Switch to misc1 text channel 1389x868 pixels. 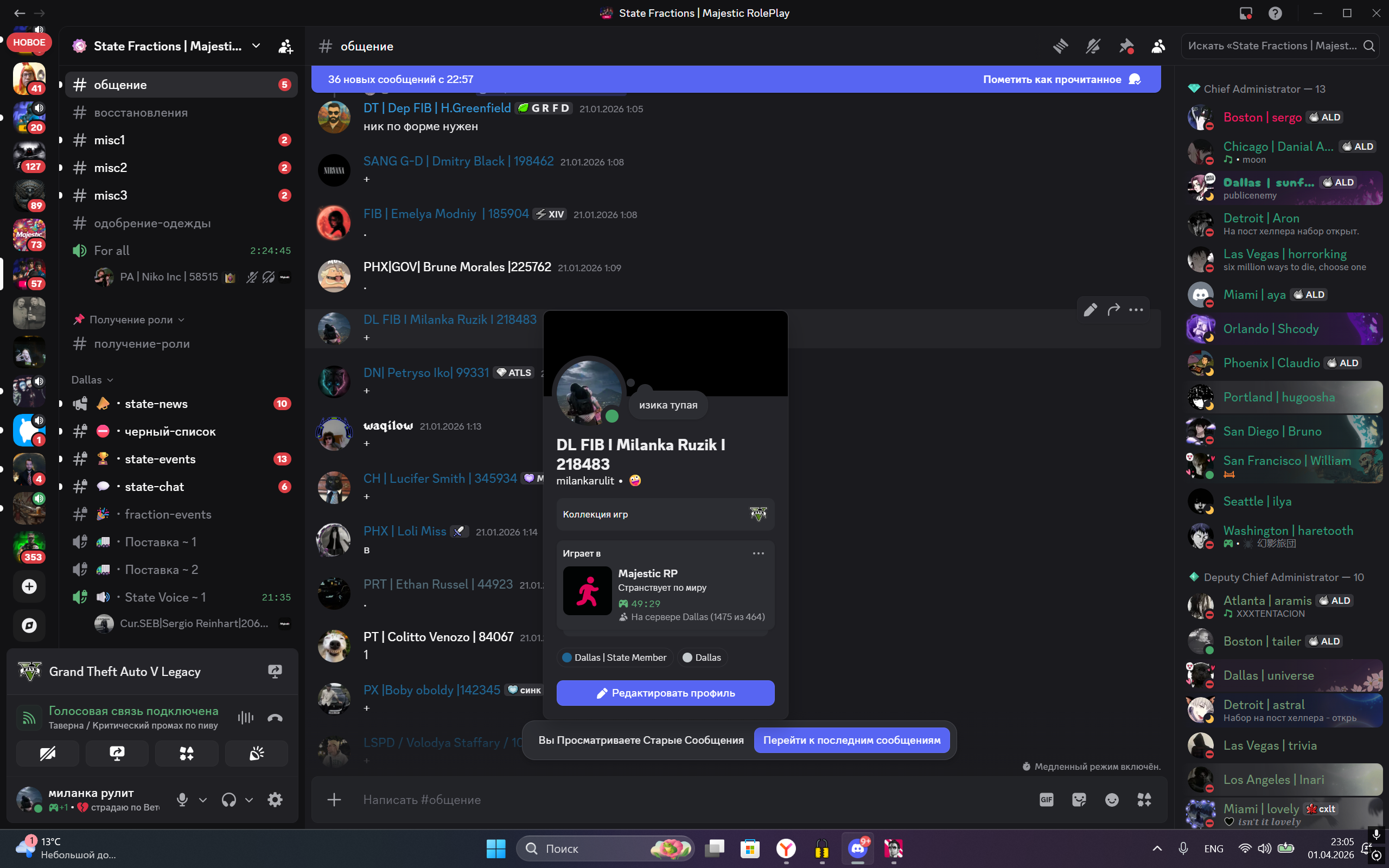click(x=110, y=140)
